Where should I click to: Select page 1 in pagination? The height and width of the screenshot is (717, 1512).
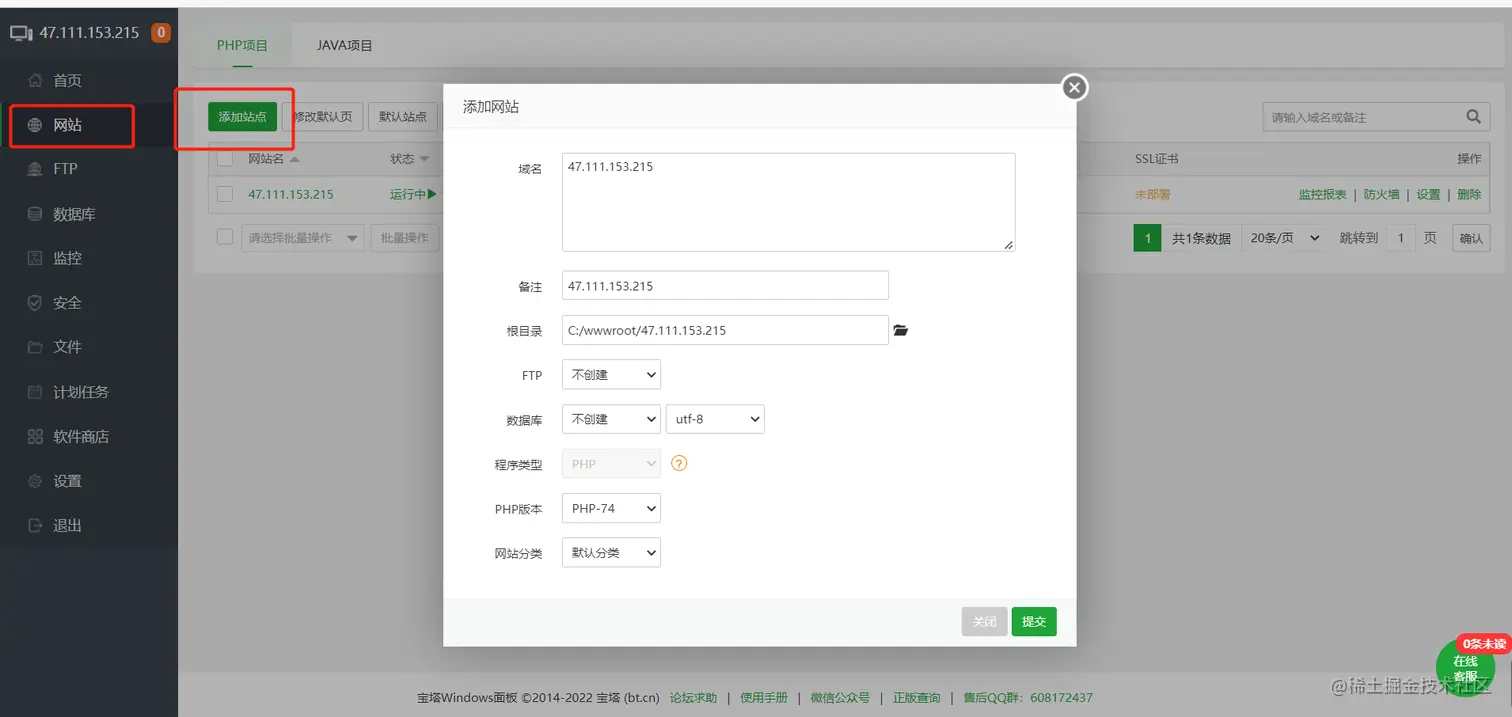[1148, 238]
